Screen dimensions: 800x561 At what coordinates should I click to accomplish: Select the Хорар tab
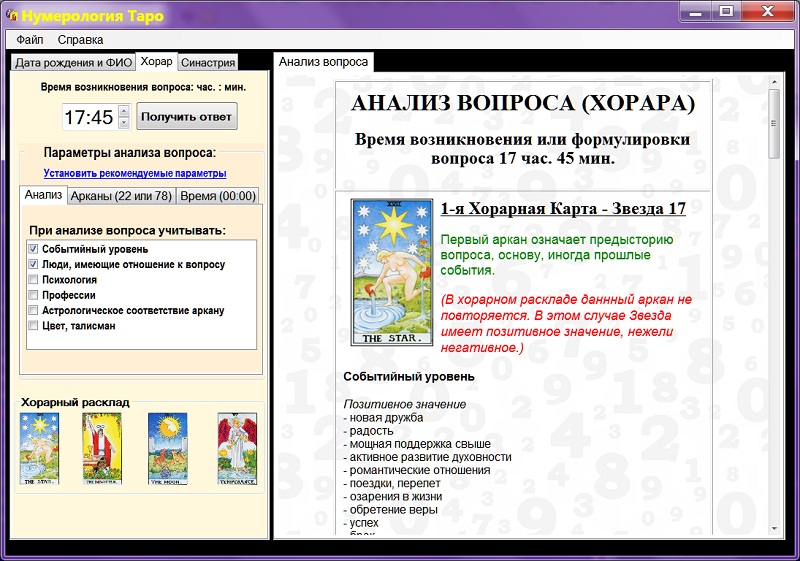[x=157, y=62]
